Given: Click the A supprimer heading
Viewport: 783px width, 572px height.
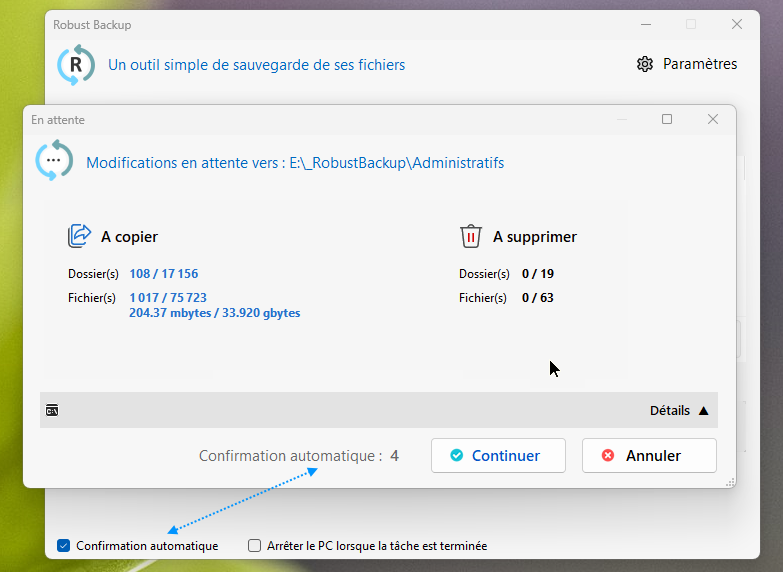Looking at the screenshot, I should point(535,237).
